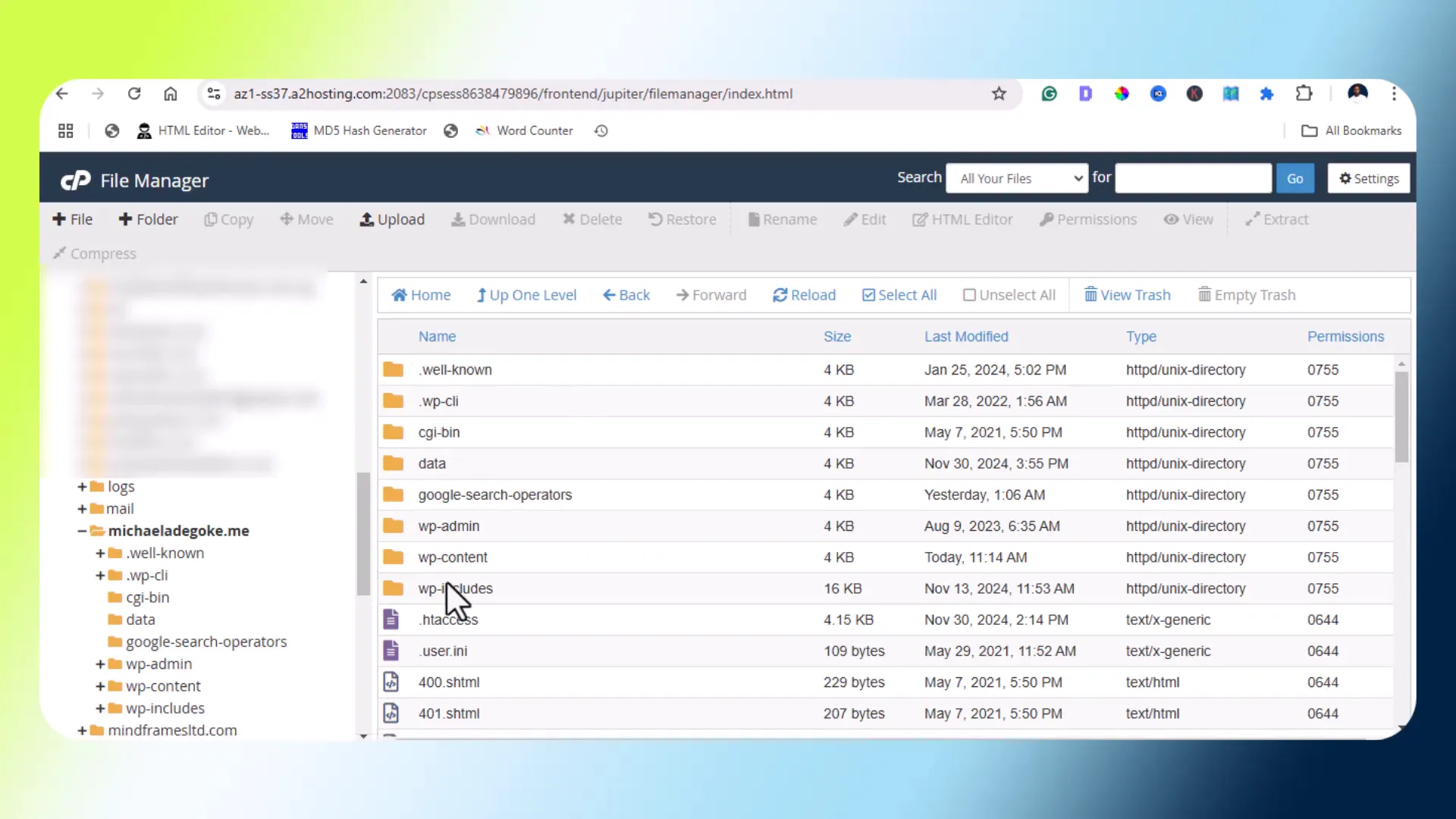The height and width of the screenshot is (819, 1456).
Task: Click Rename in the toolbar
Action: tap(783, 219)
